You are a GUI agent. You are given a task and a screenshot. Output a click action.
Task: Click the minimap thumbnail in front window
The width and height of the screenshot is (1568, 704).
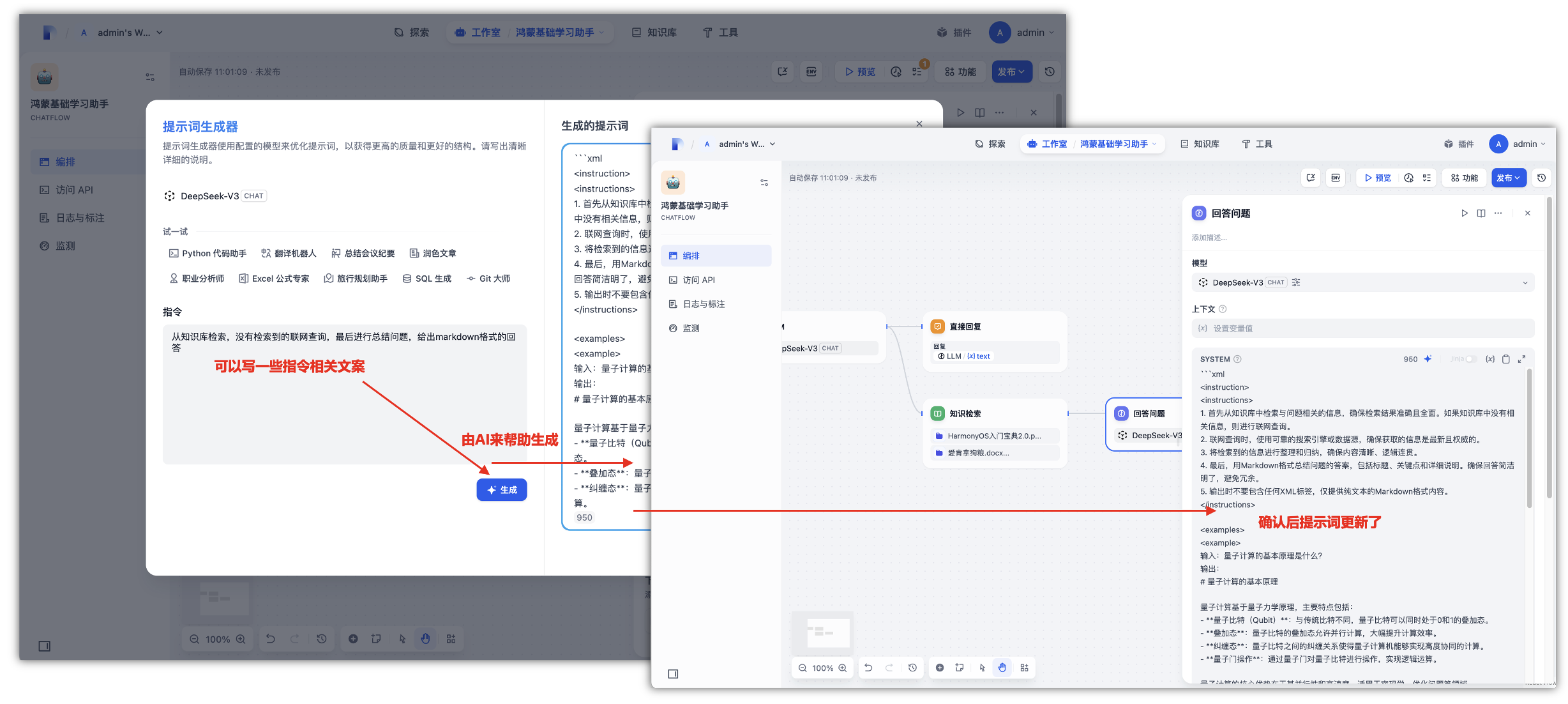(x=823, y=633)
